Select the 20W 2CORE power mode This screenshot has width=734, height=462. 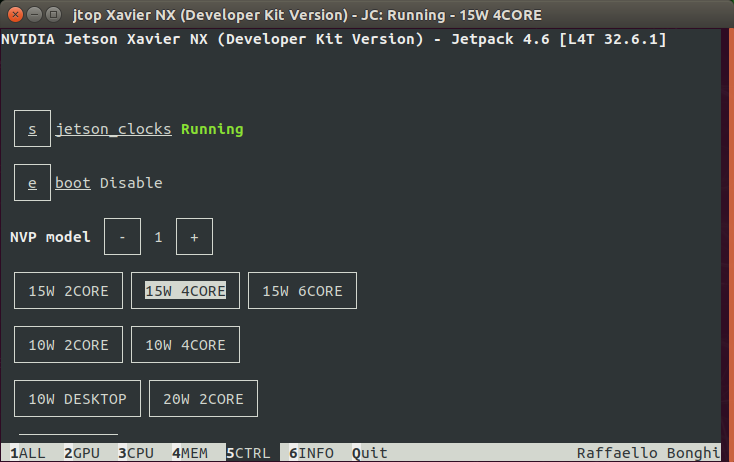point(203,398)
